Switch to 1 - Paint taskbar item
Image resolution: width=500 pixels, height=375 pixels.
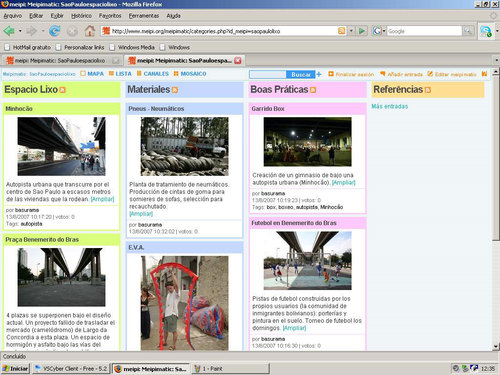tap(231, 369)
